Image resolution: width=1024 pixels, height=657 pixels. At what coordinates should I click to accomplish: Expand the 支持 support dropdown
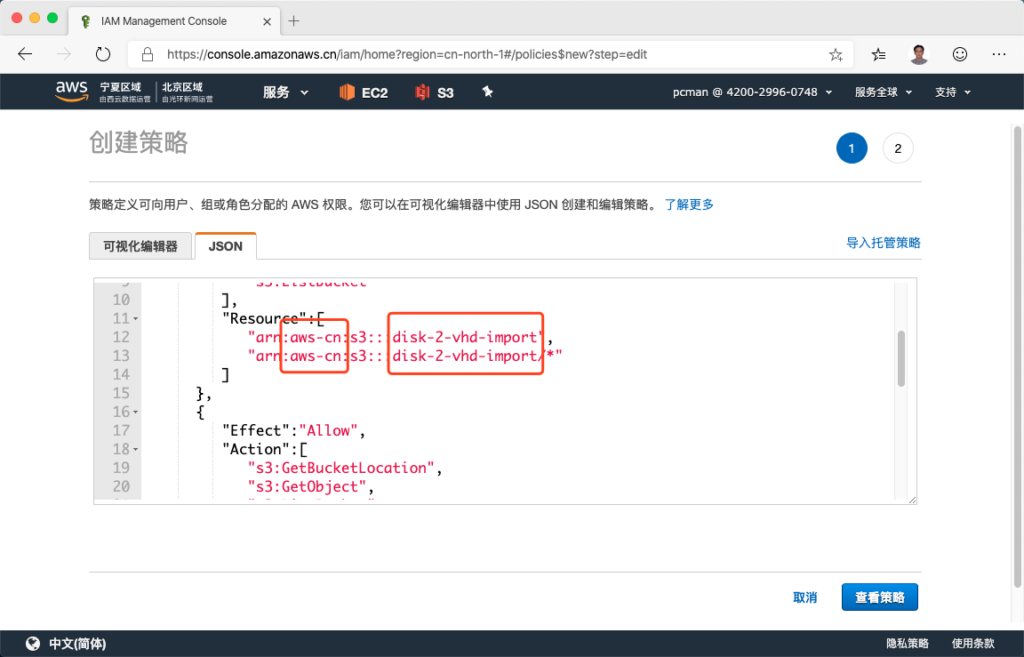click(952, 92)
